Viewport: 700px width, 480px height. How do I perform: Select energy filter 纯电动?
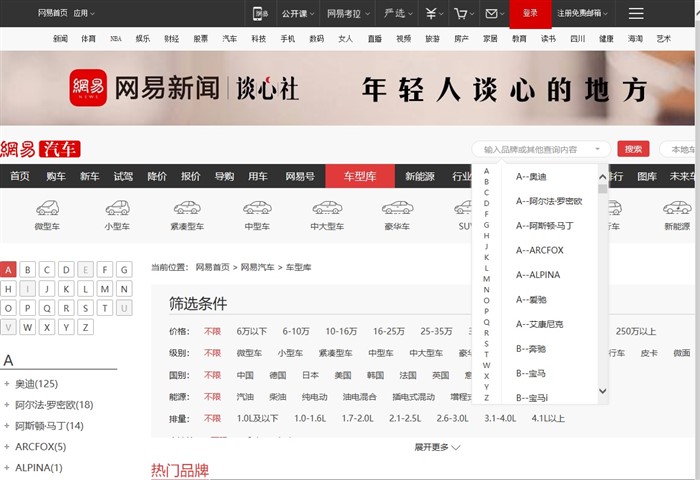[314, 397]
